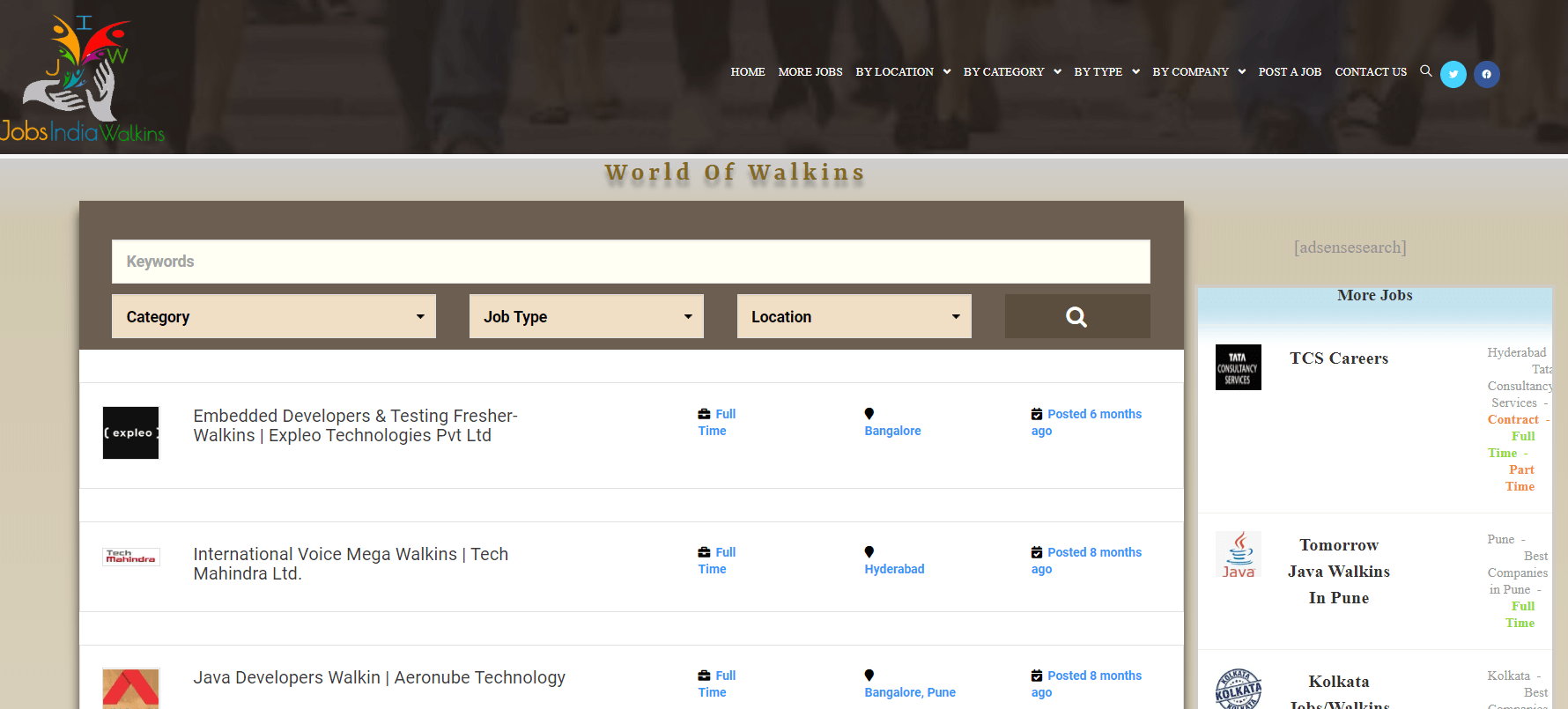Click calendar icon in the Aeronube row
The height and width of the screenshot is (709, 1568).
(1037, 676)
